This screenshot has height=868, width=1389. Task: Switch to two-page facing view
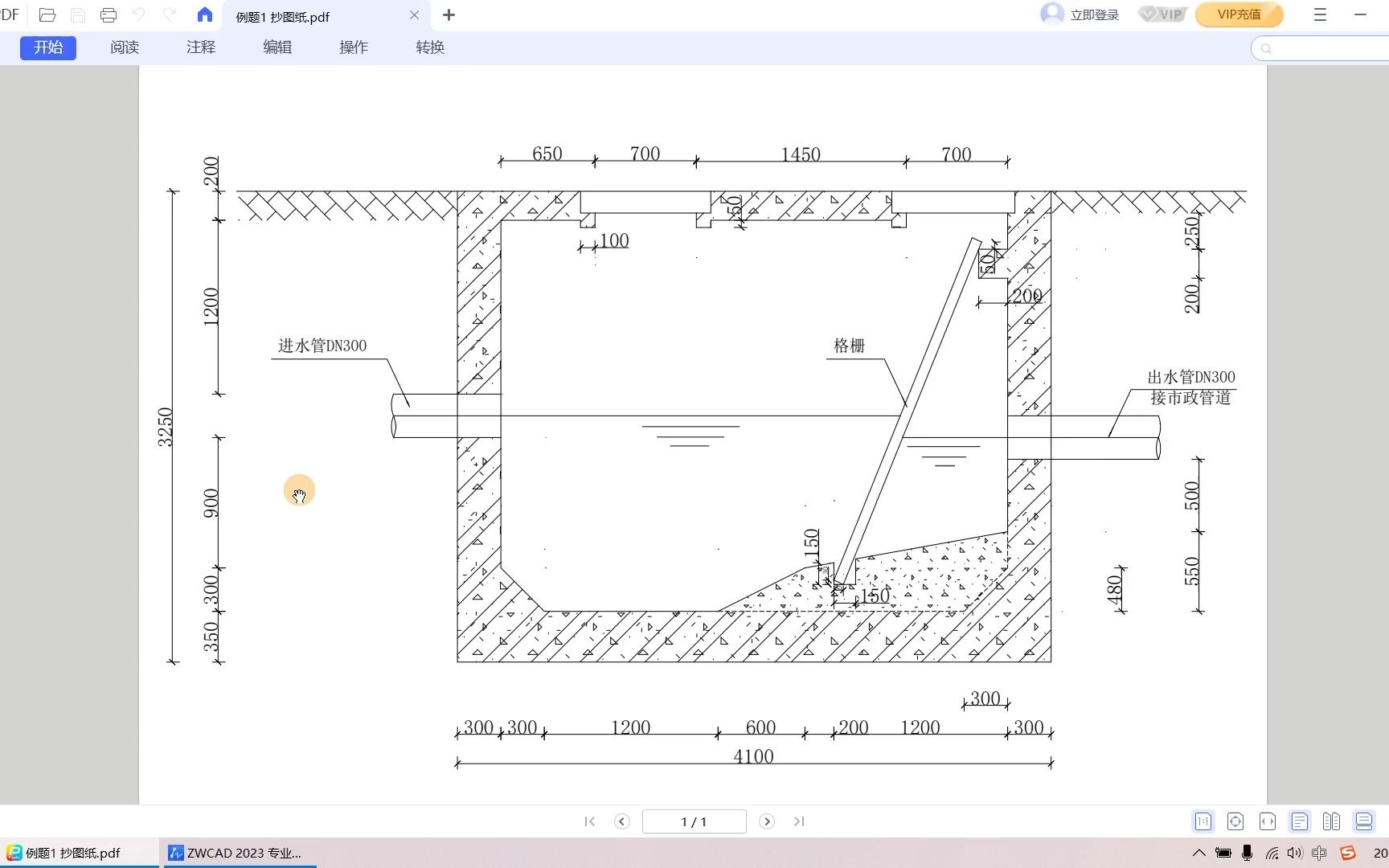point(1331,821)
